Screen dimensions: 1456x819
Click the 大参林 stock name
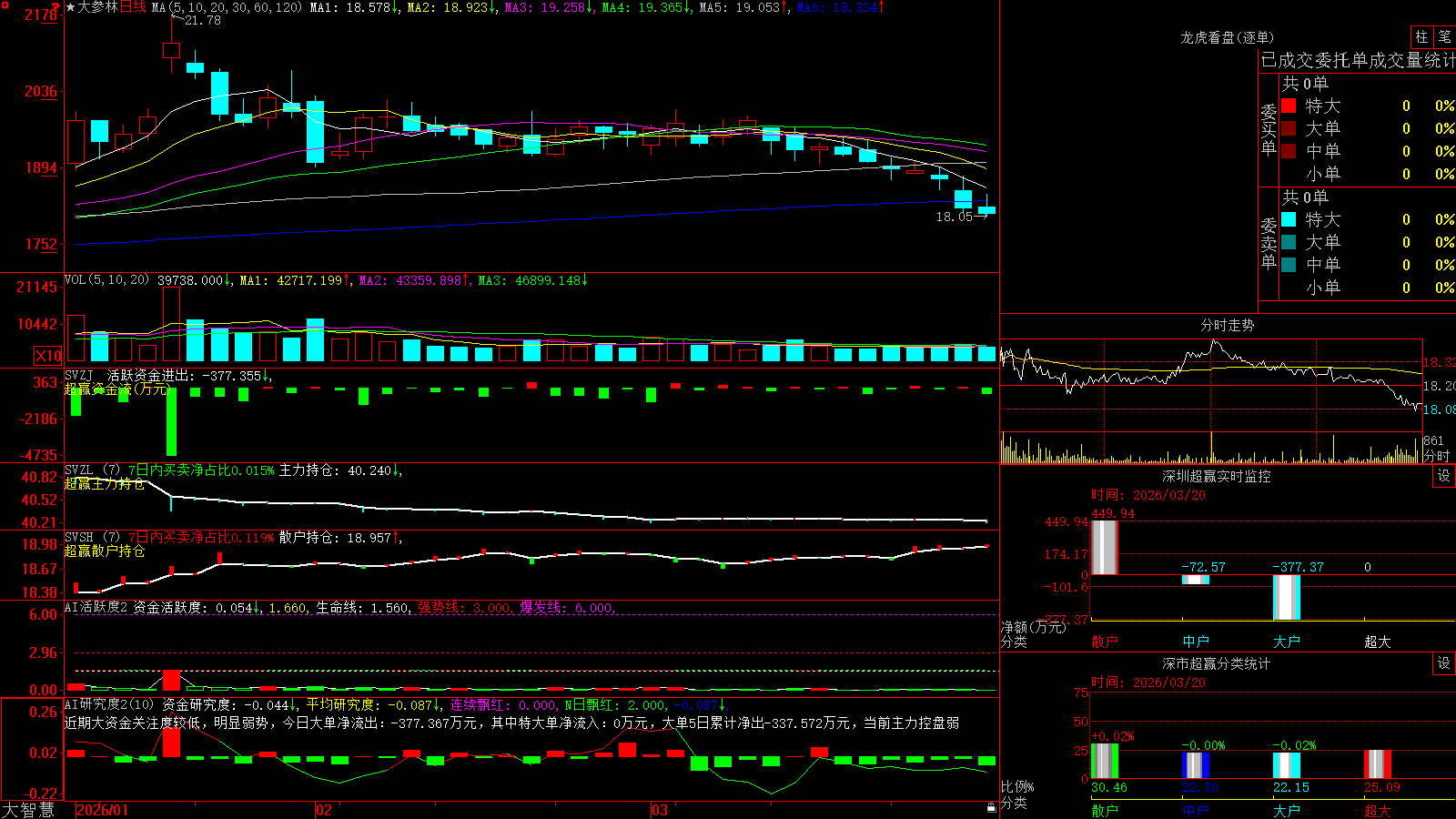click(x=98, y=7)
